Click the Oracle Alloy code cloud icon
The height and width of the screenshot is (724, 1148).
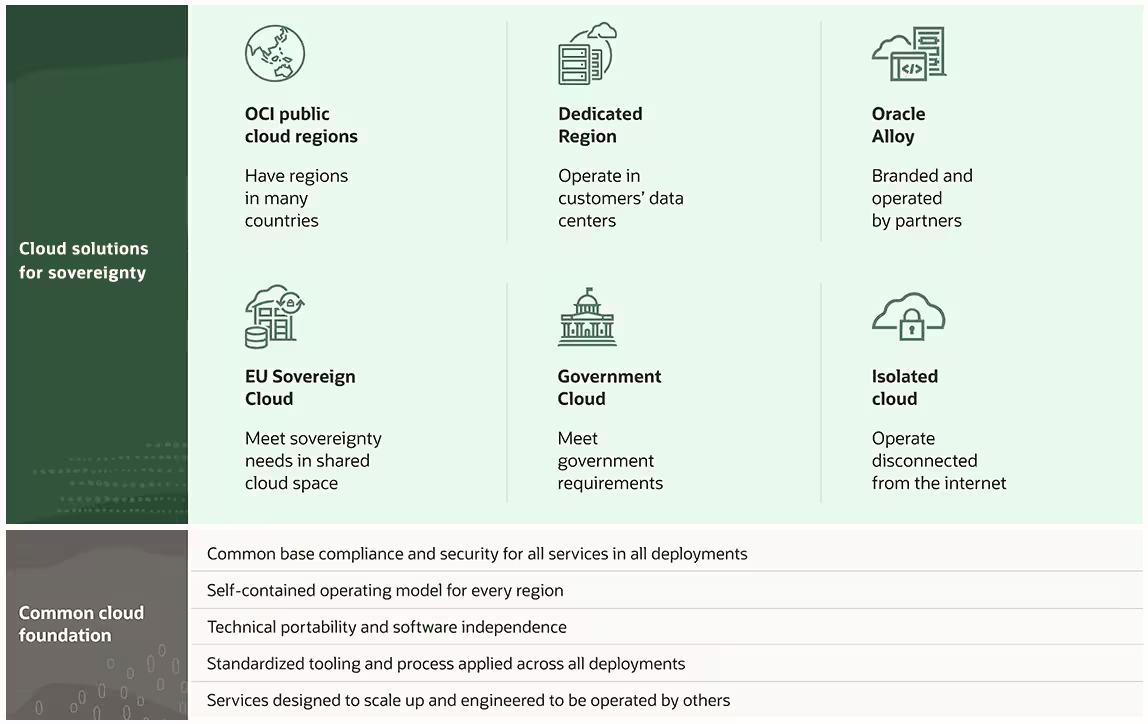tap(908, 55)
